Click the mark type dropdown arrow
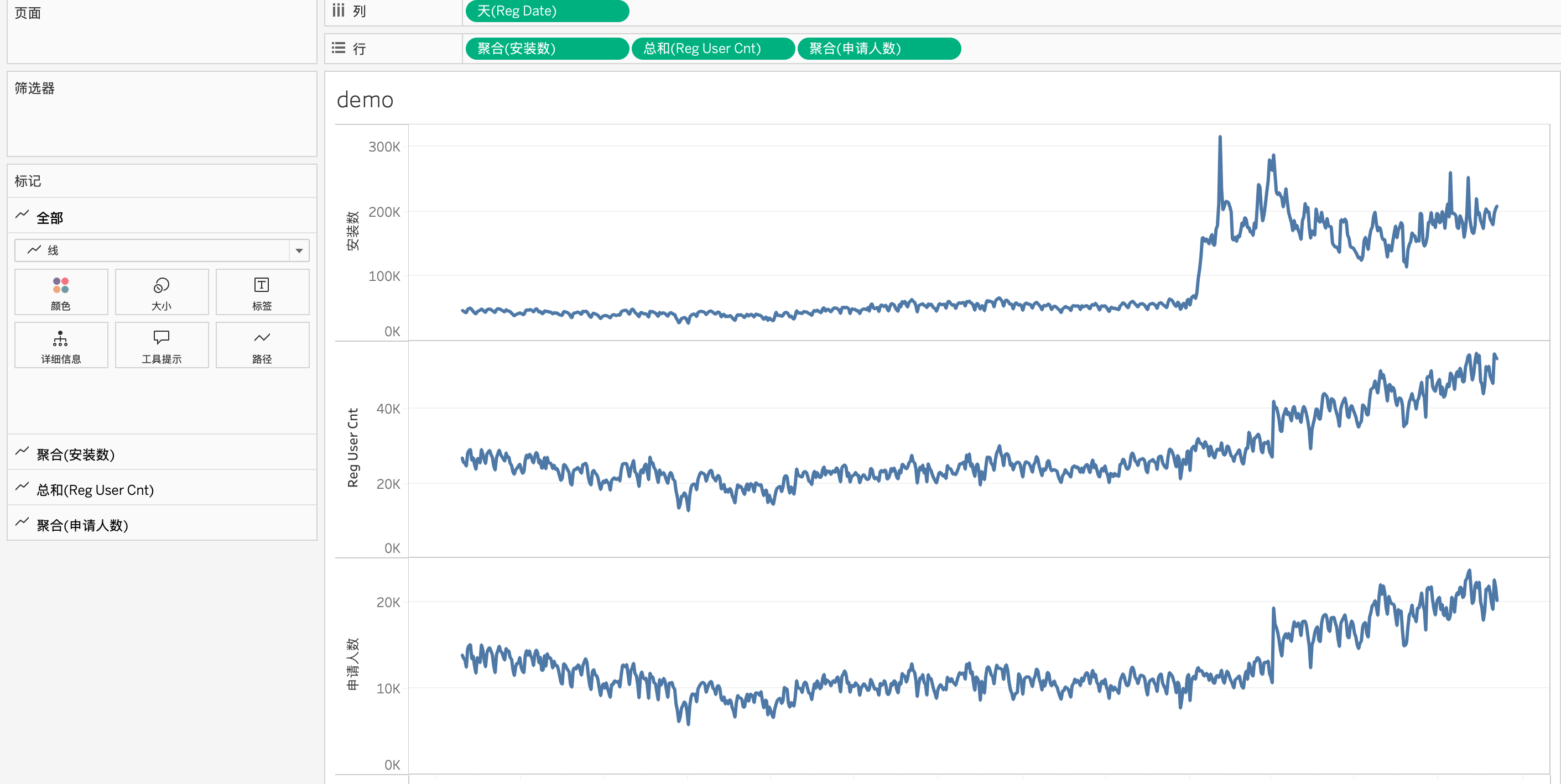Viewport: 1561px width, 784px height. [x=299, y=250]
